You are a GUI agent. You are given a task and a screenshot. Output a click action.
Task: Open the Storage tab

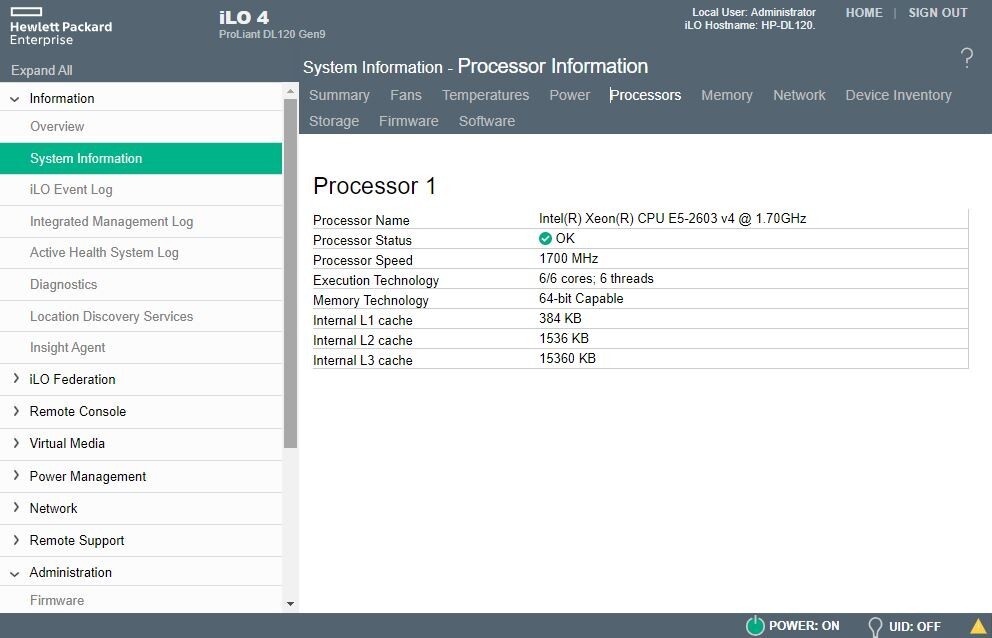click(334, 121)
